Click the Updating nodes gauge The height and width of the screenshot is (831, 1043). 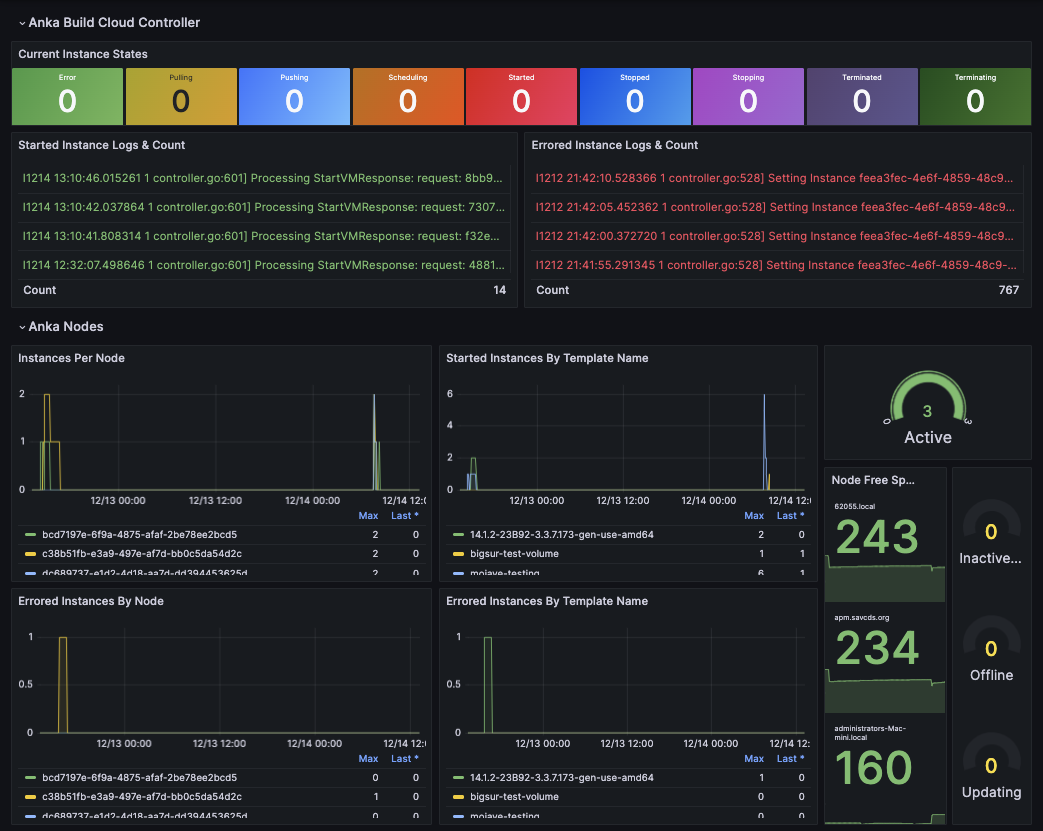point(990,765)
